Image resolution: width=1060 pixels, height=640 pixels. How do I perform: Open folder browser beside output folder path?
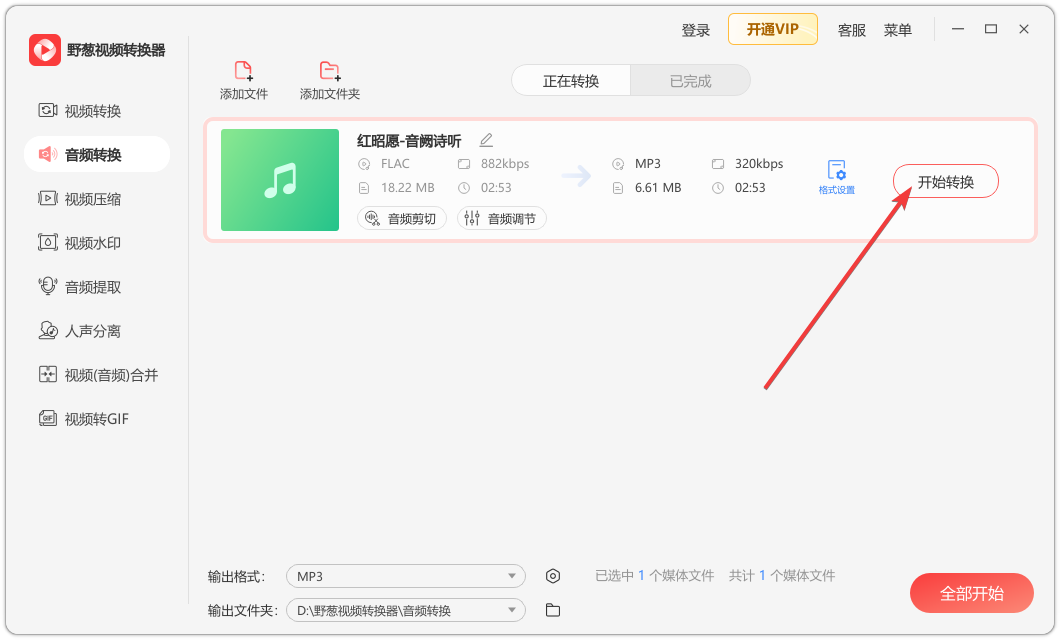[x=553, y=609]
